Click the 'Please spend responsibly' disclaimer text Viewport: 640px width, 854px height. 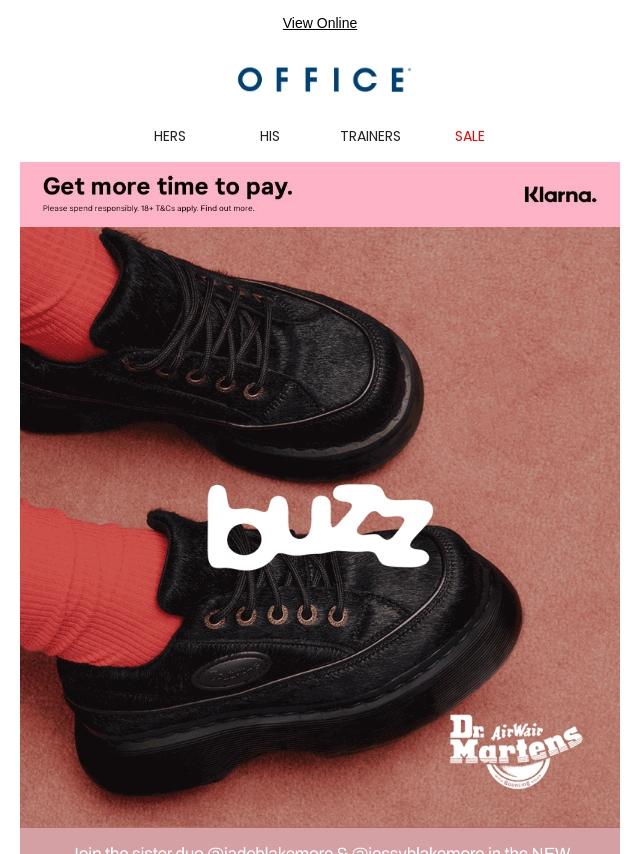tap(91, 208)
